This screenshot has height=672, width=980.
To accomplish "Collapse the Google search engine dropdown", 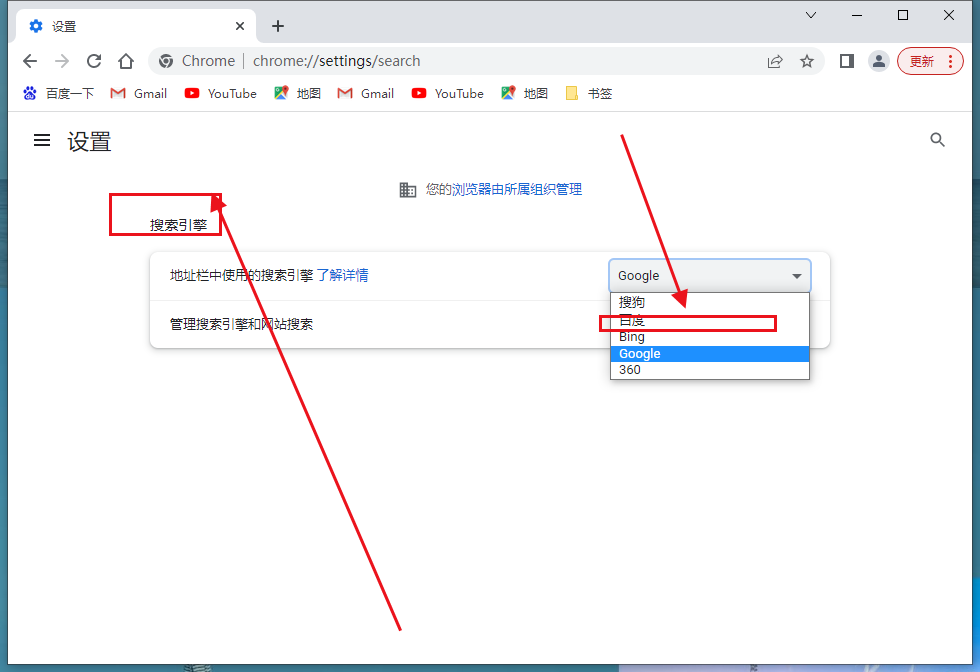I will pyautogui.click(x=709, y=276).
